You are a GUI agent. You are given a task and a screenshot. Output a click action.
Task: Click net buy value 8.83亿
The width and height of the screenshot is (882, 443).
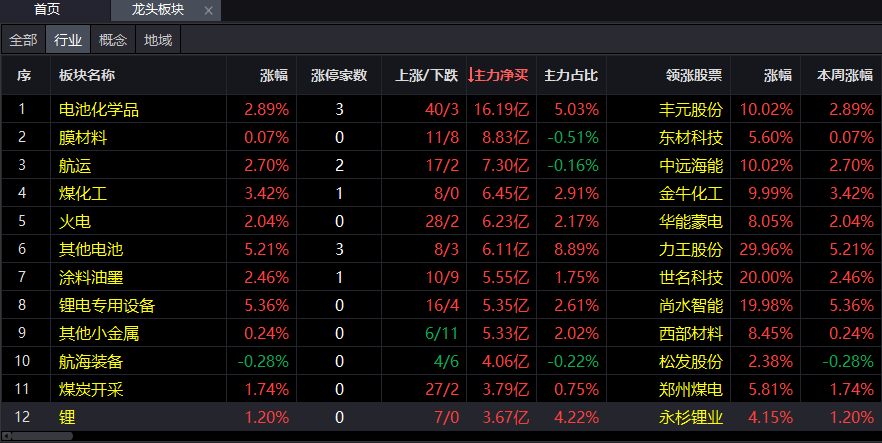(506, 137)
